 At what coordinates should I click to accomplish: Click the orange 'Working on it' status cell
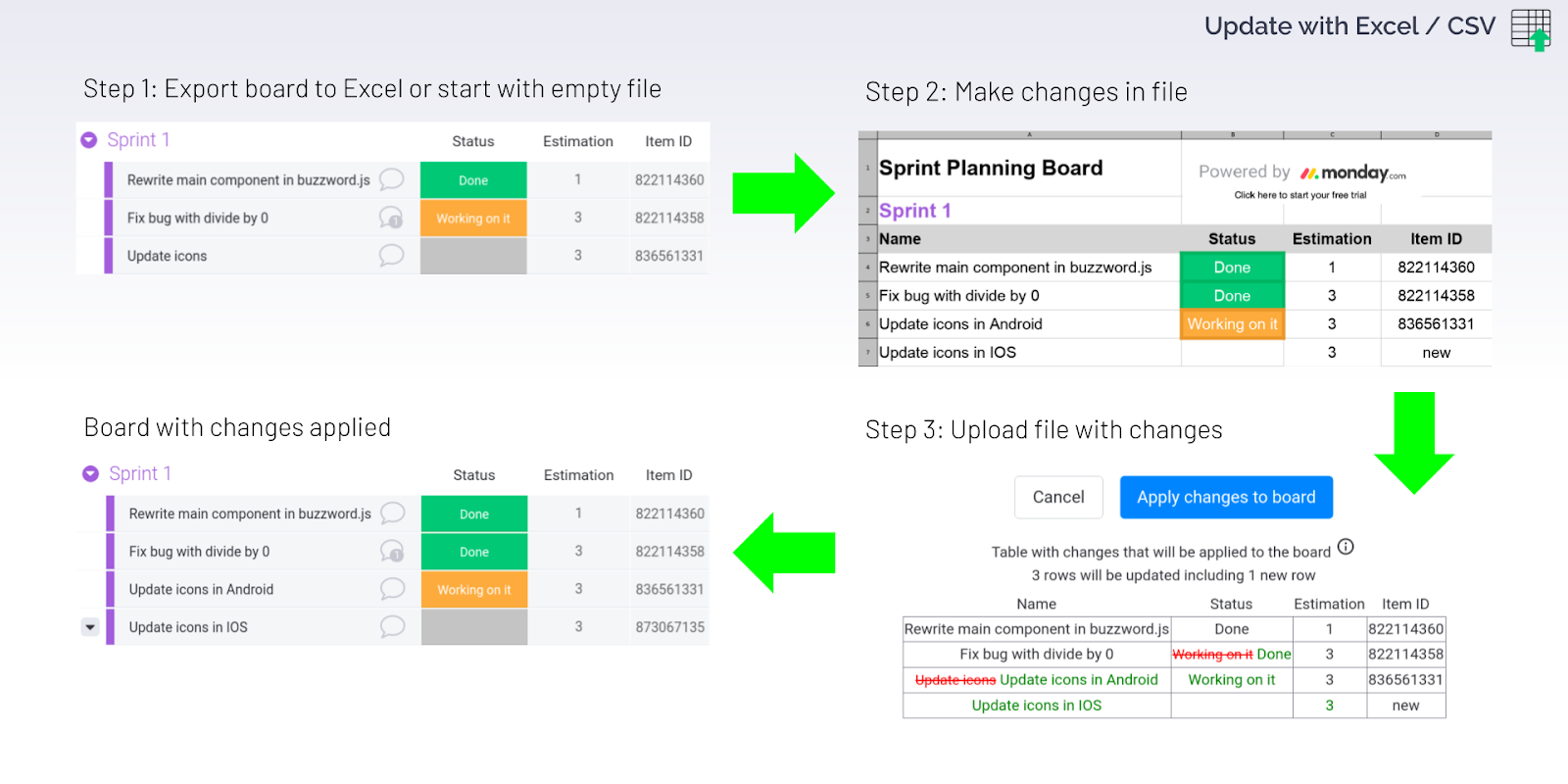coord(473,218)
